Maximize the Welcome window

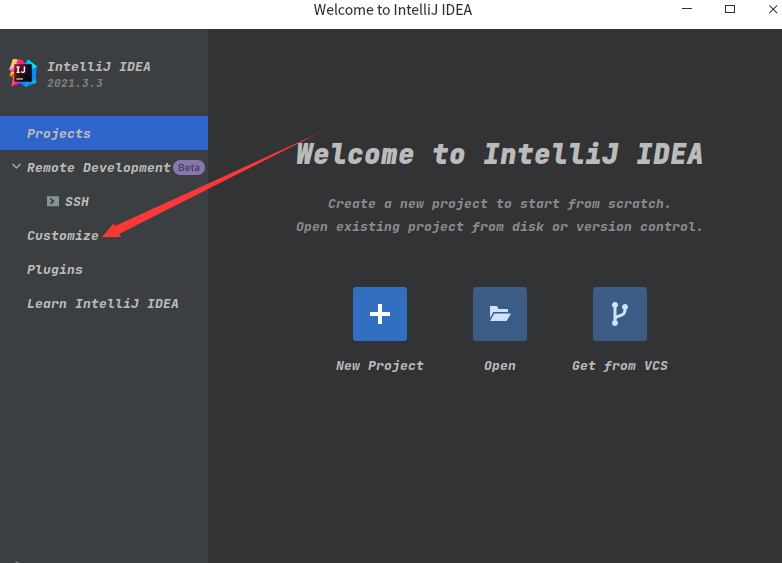tap(730, 9)
